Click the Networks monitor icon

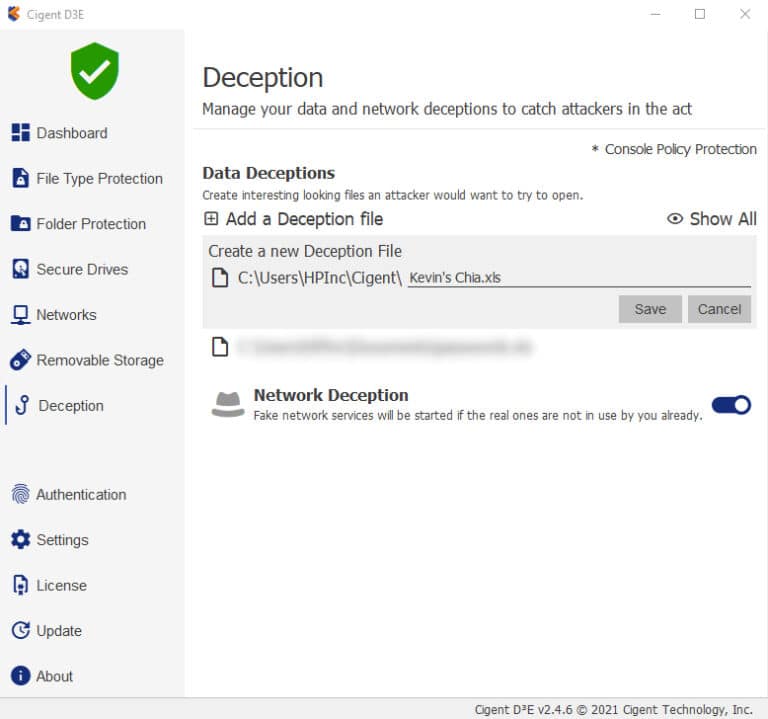pos(21,315)
